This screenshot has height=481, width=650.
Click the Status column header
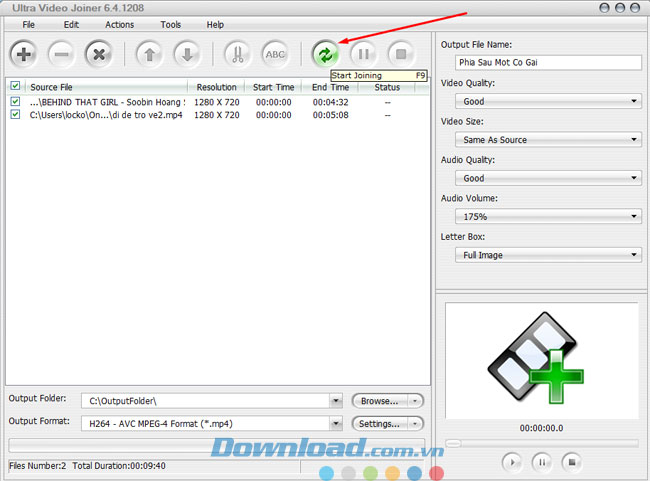point(387,87)
